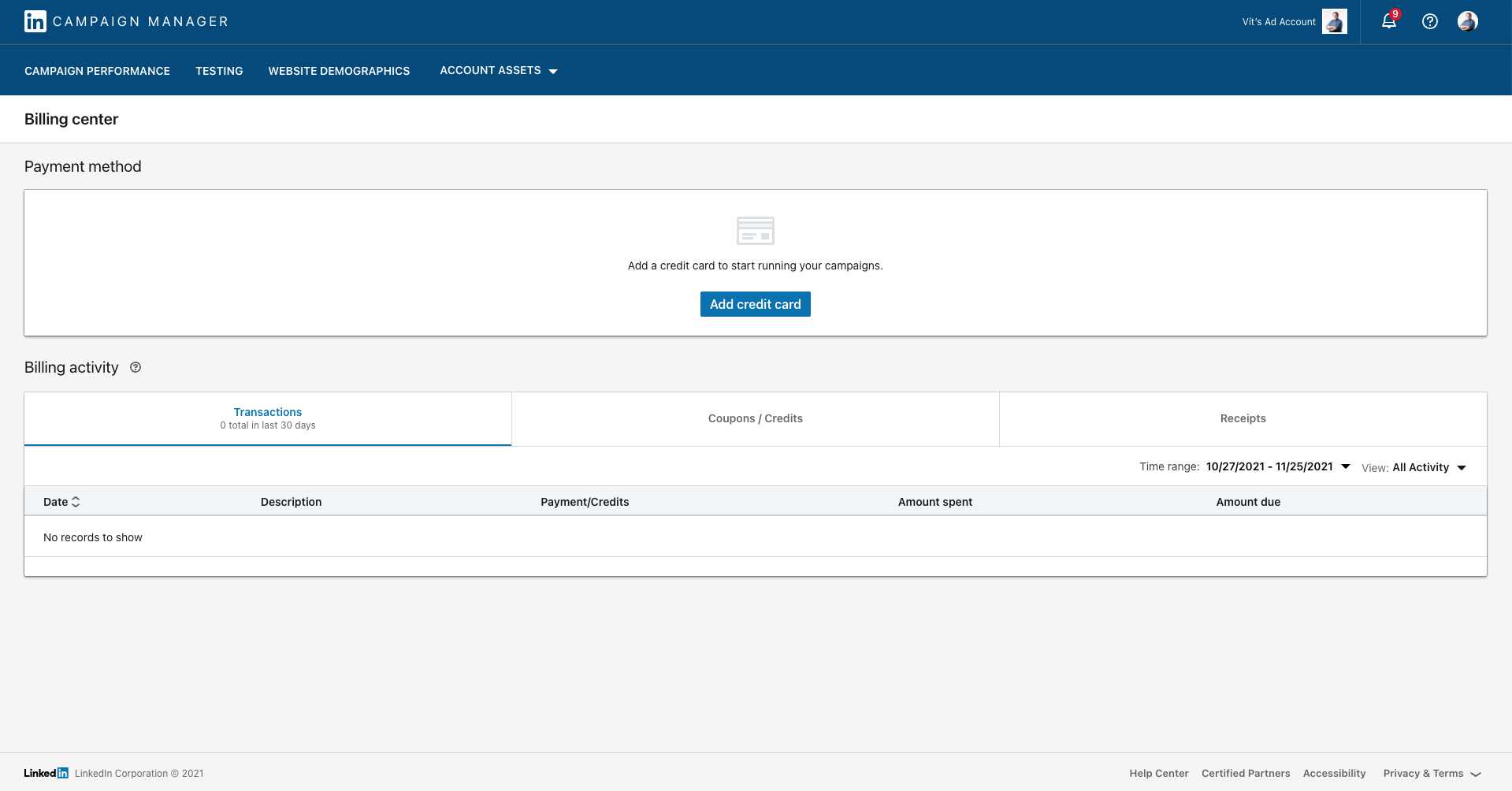Open the notifications bell
The width and height of the screenshot is (1512, 791).
pyautogui.click(x=1388, y=21)
